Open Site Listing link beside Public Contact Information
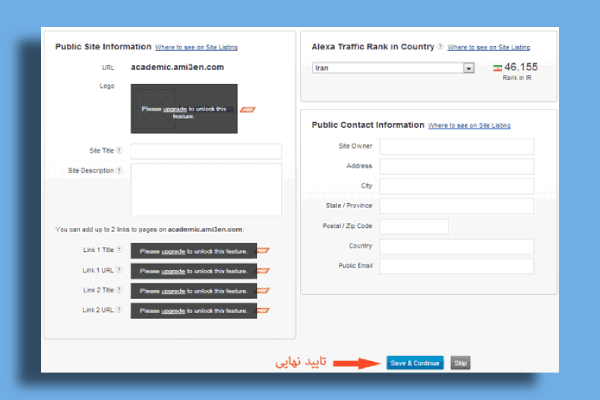600x400 pixels. click(470, 126)
